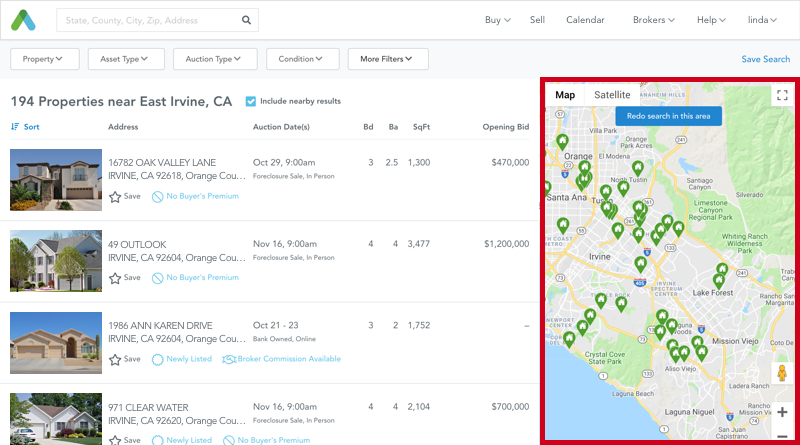800x445 pixels.
Task: Click the Opening Bid column header
Action: click(x=506, y=127)
